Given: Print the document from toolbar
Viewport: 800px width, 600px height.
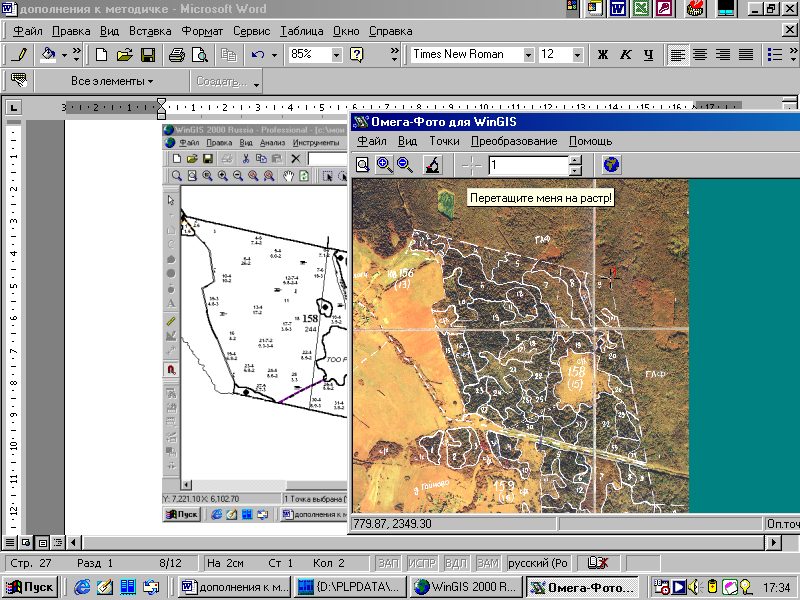Looking at the screenshot, I should coord(177,55).
